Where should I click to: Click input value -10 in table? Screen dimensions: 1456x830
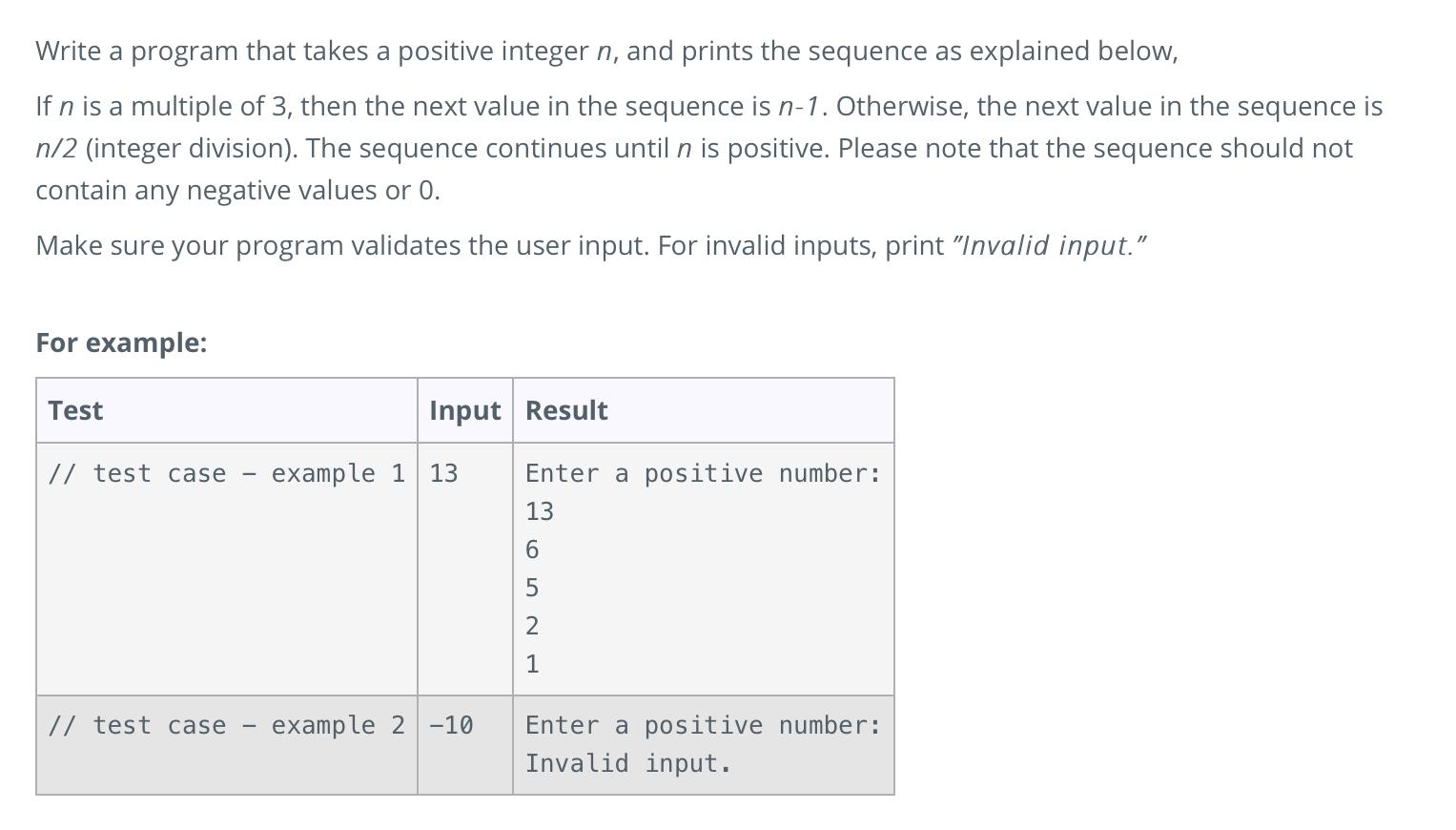click(451, 725)
